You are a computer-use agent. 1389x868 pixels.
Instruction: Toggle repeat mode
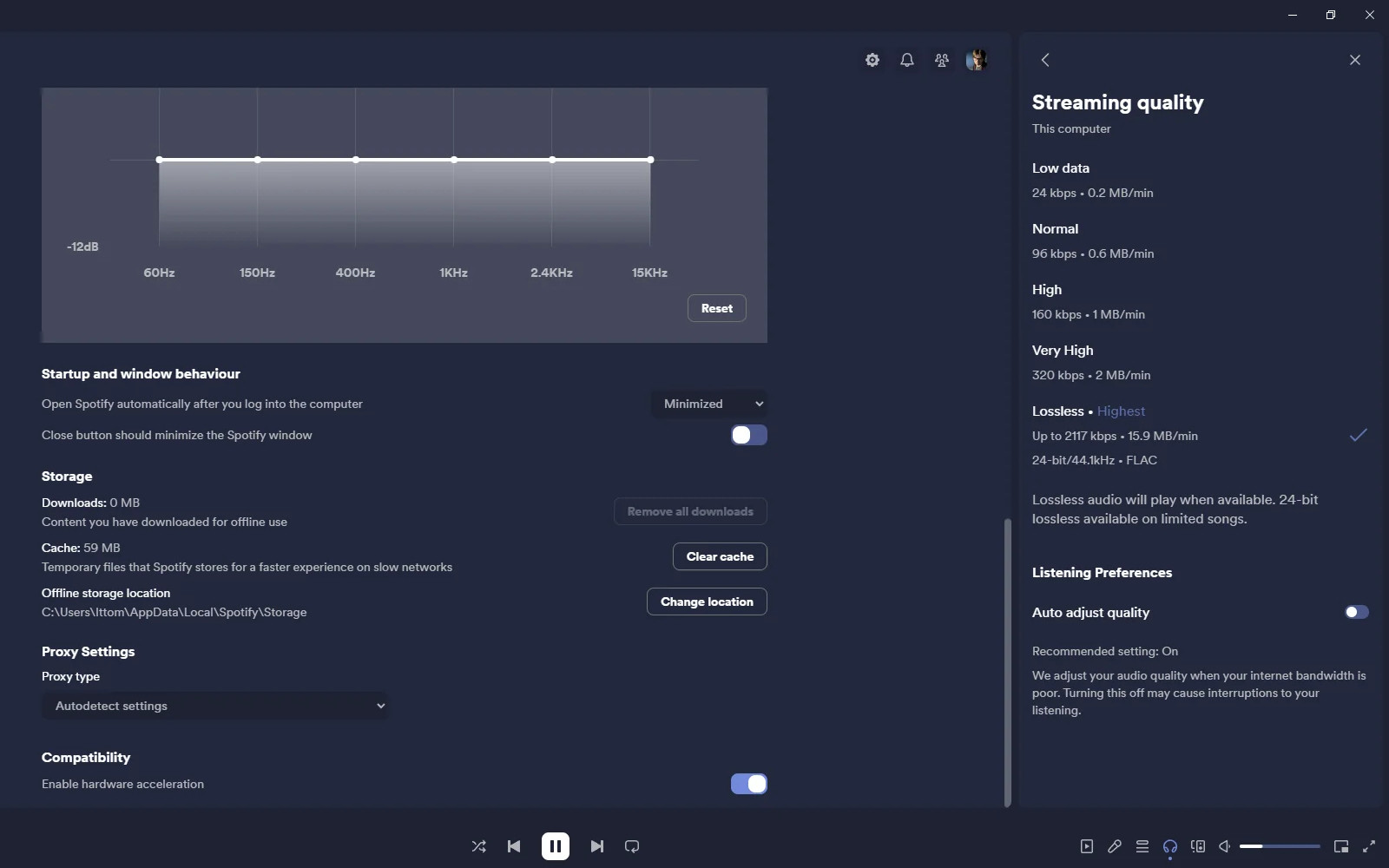pos(632,846)
